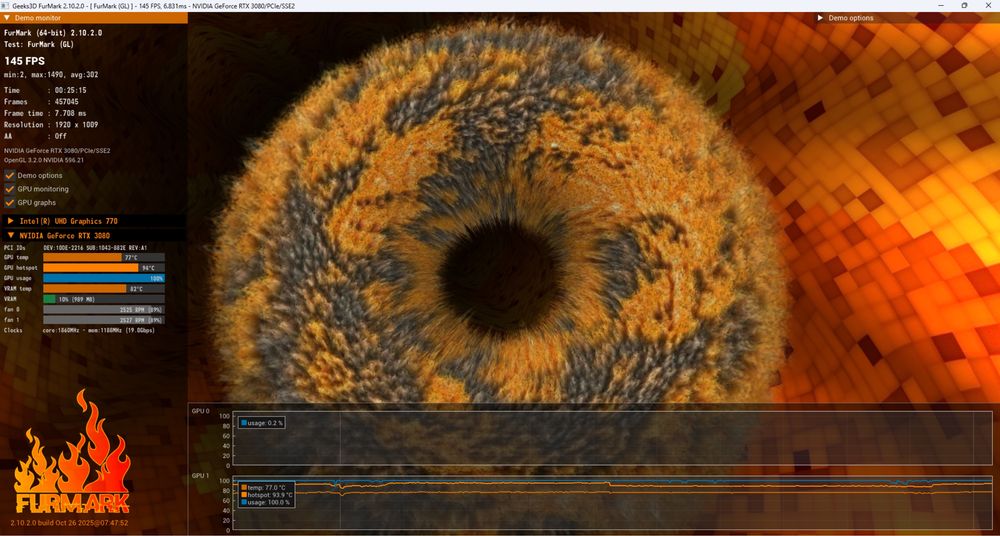The image size is (1000, 536).
Task: Click the 'FurMark (64-bit) 2.10.2.0' text
Action: [53, 33]
